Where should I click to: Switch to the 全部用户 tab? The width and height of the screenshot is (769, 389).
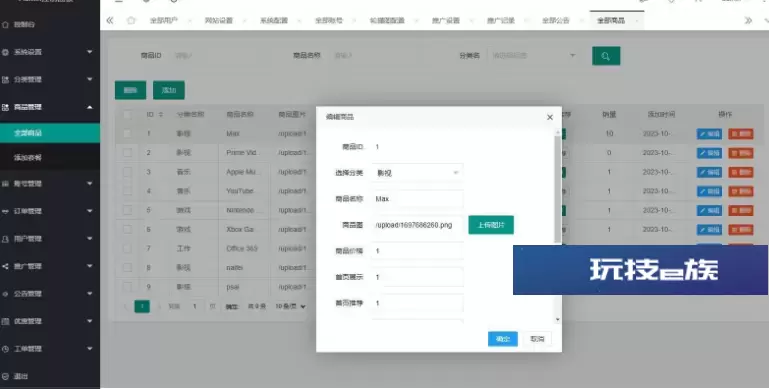[164, 21]
